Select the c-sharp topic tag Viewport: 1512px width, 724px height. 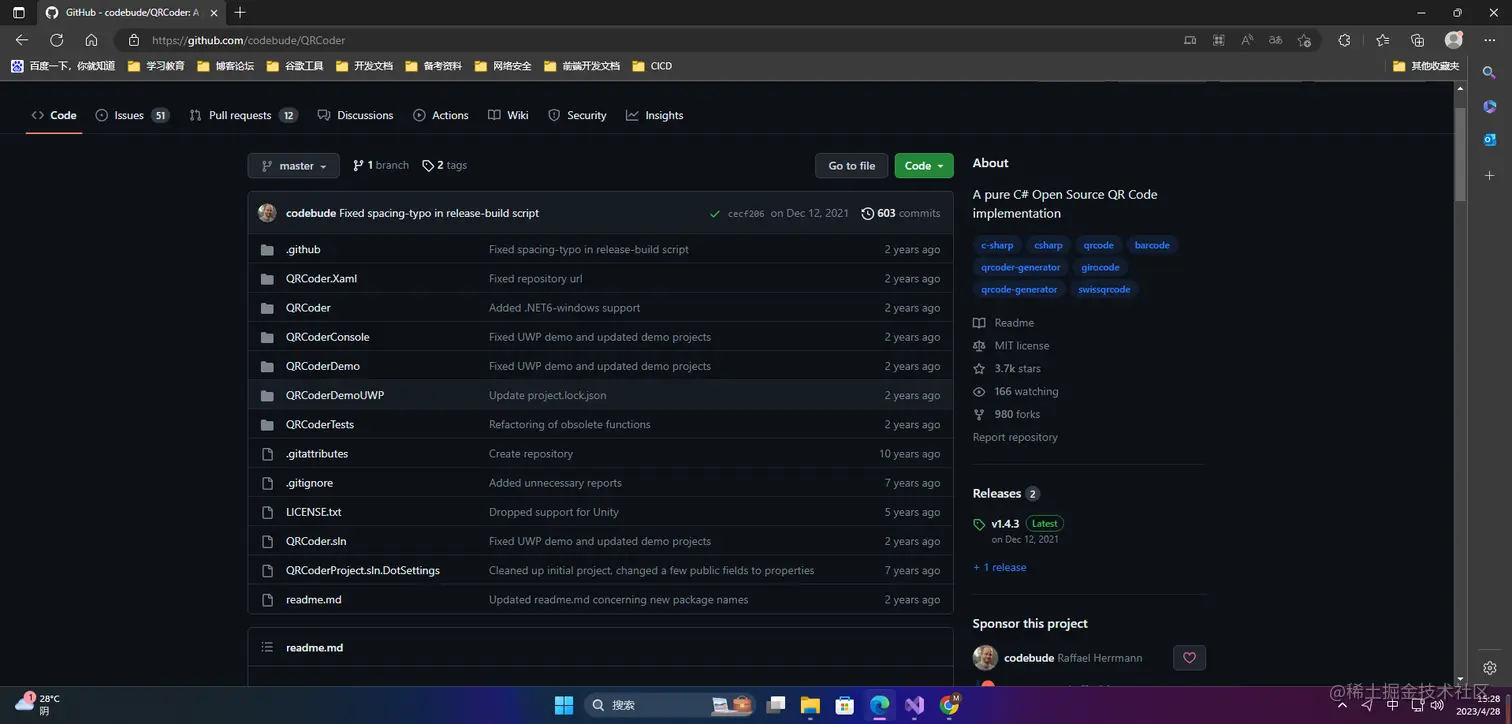[997, 245]
